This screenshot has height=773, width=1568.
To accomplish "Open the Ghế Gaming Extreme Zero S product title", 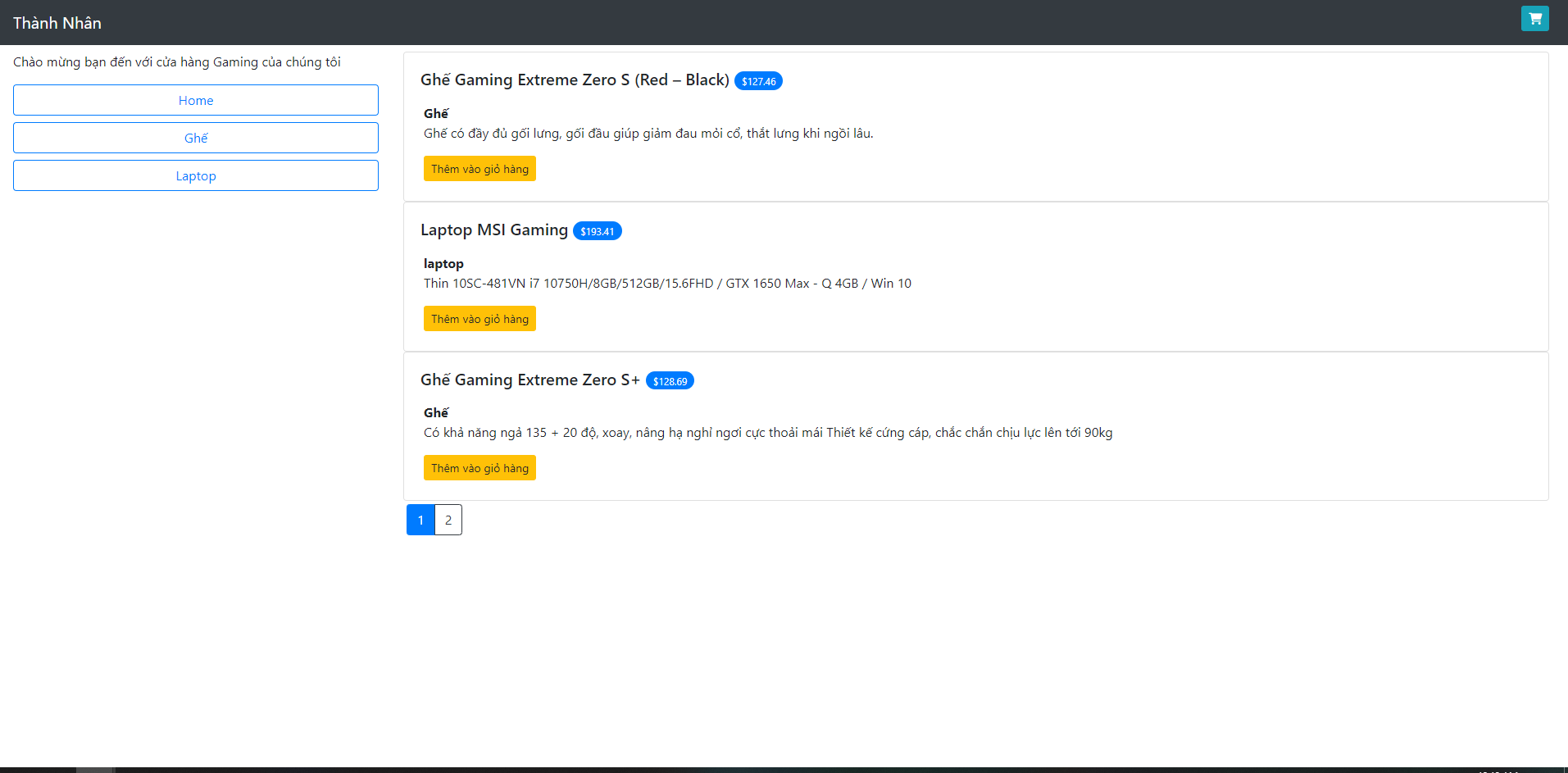I will tap(575, 80).
